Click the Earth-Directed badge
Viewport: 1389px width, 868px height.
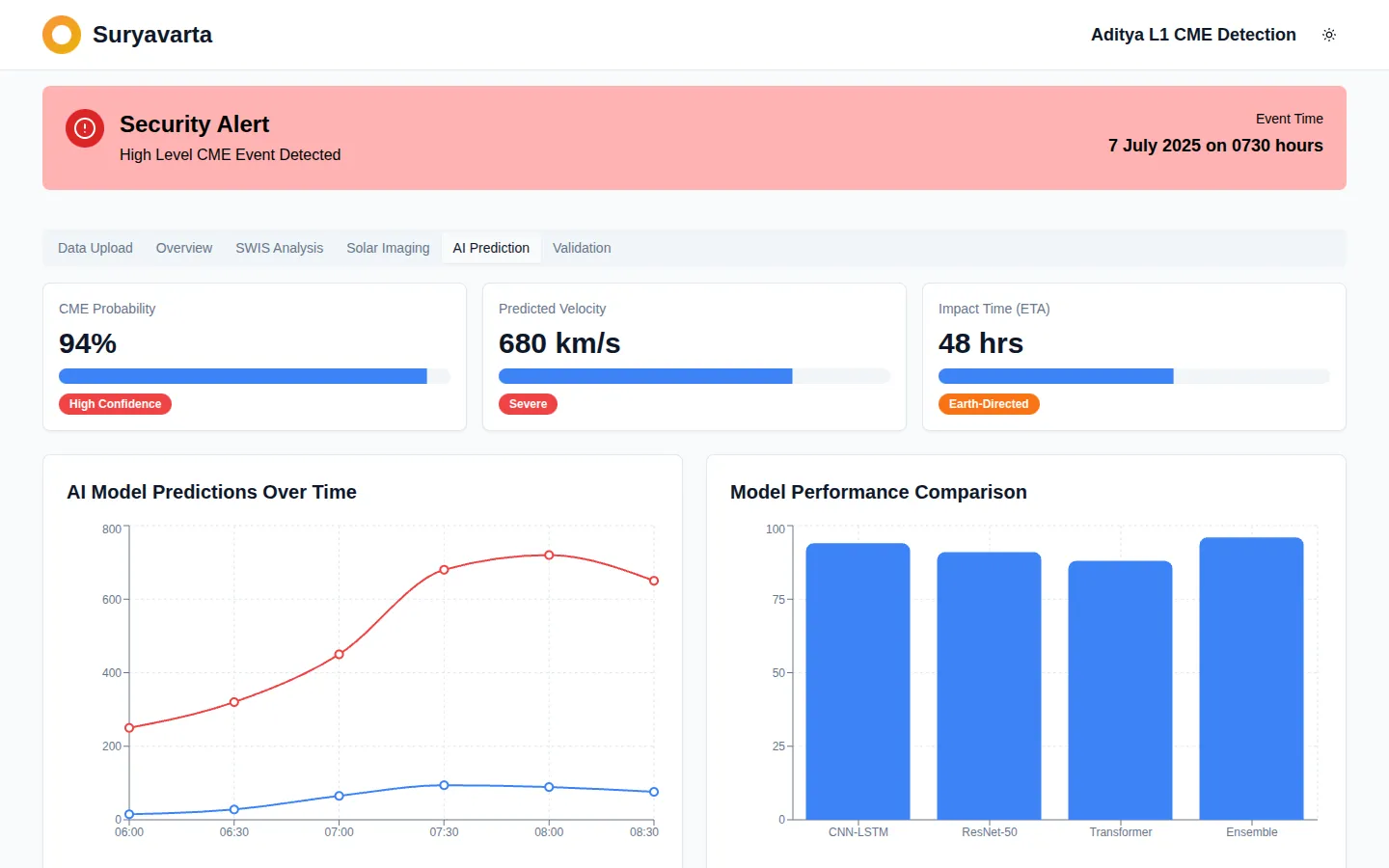point(989,404)
